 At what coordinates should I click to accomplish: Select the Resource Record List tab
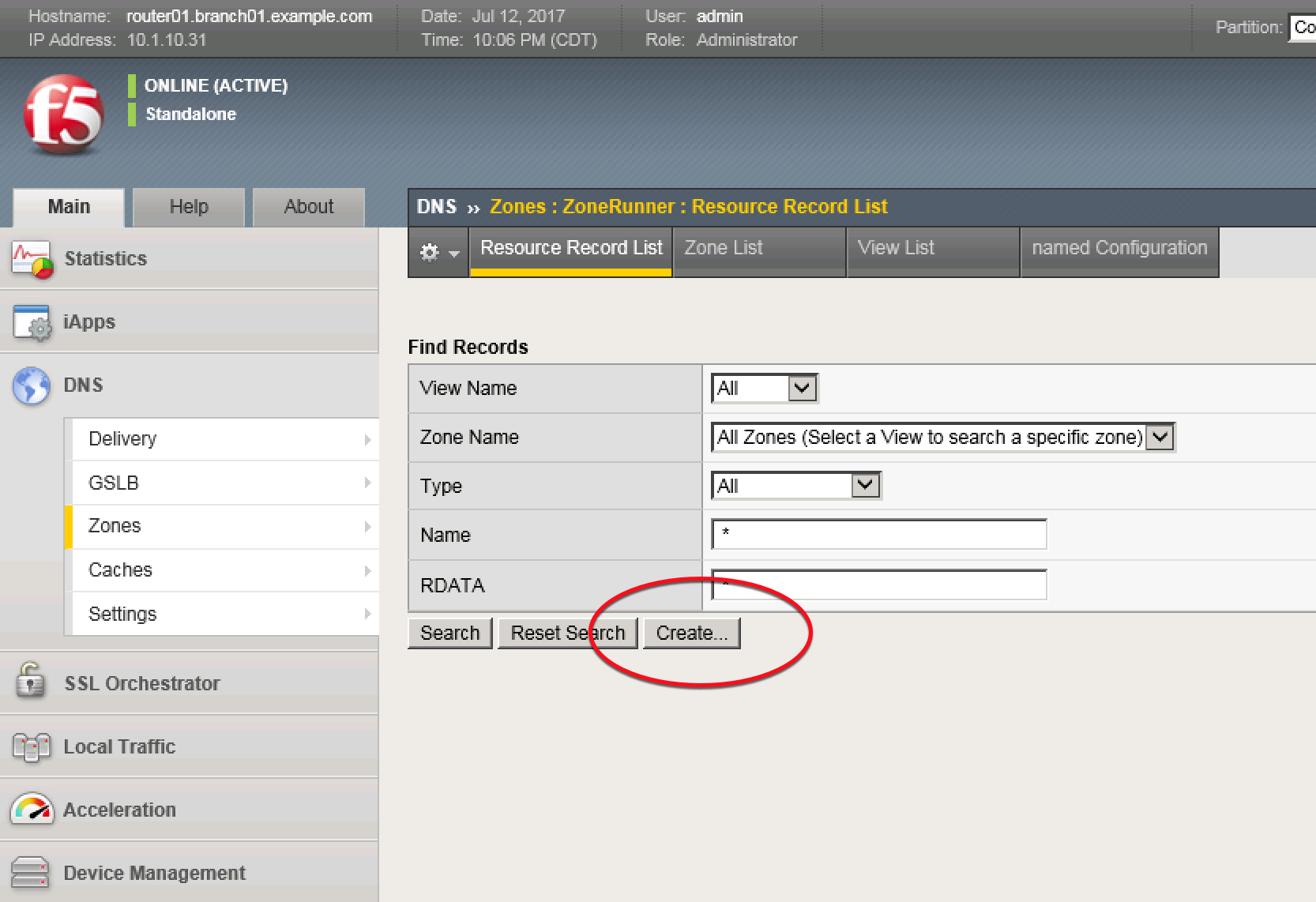(x=571, y=251)
